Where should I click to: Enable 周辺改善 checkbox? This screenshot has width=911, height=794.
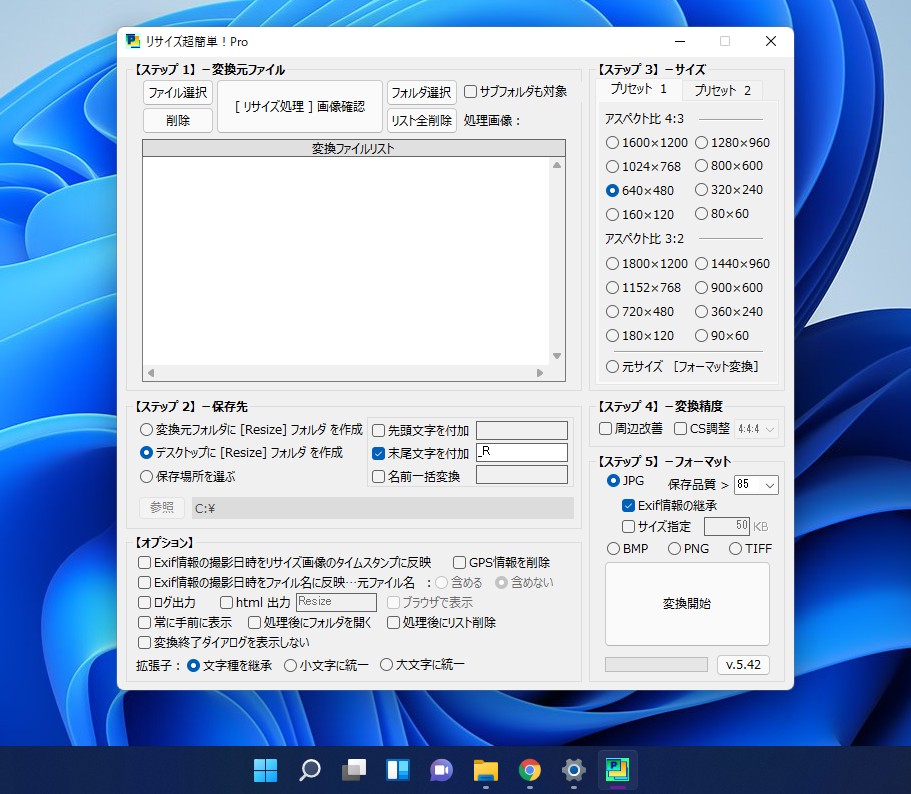(631, 428)
